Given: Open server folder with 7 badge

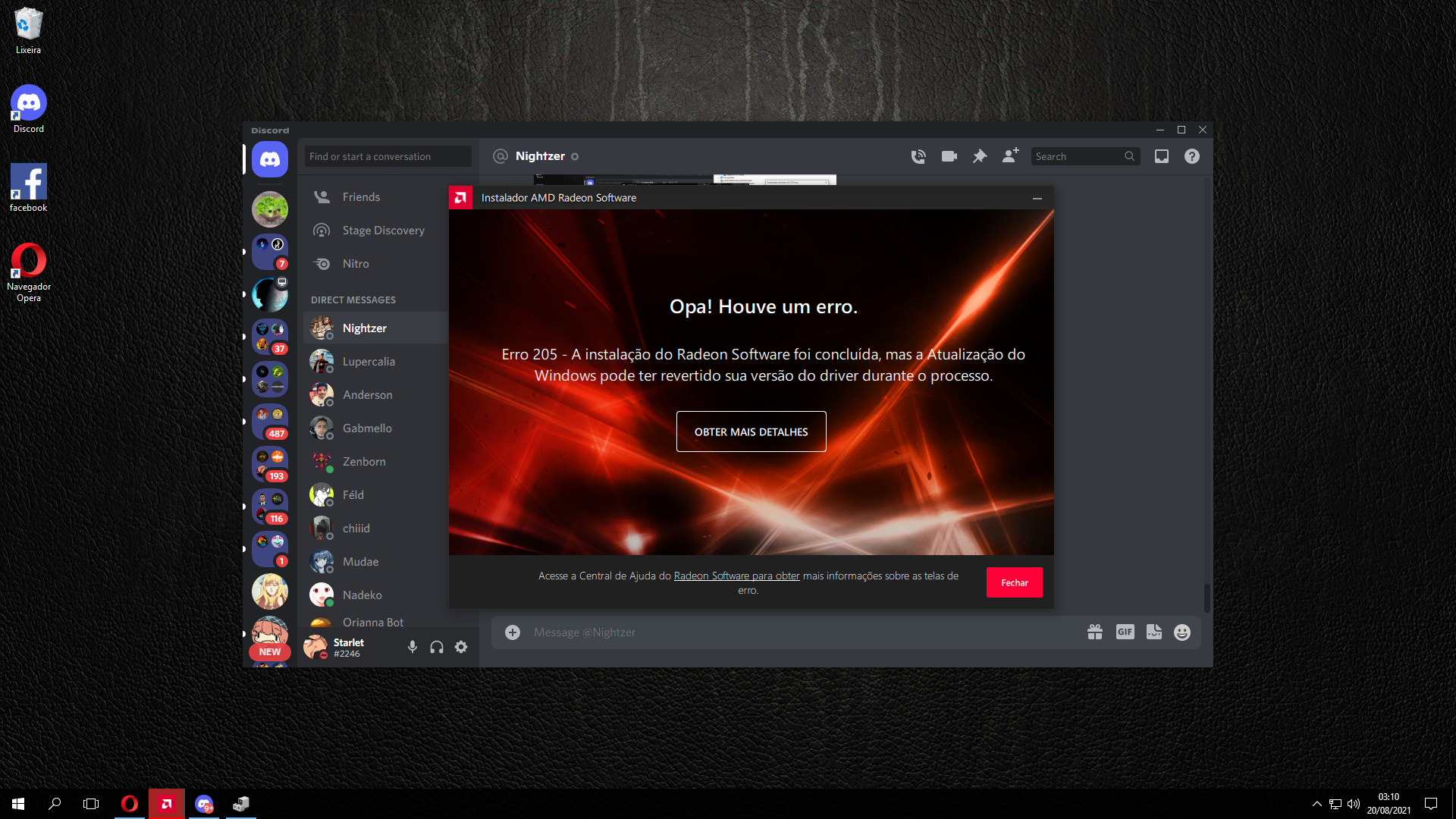Looking at the screenshot, I should pos(270,252).
